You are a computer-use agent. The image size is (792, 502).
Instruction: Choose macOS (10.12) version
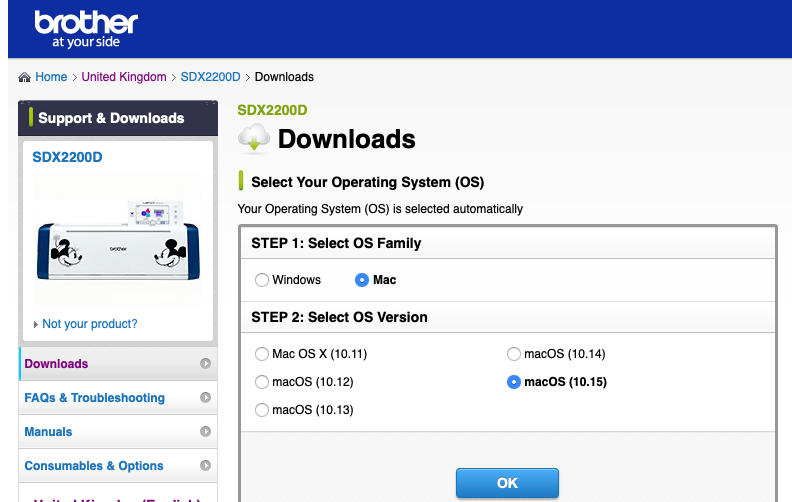pos(262,382)
